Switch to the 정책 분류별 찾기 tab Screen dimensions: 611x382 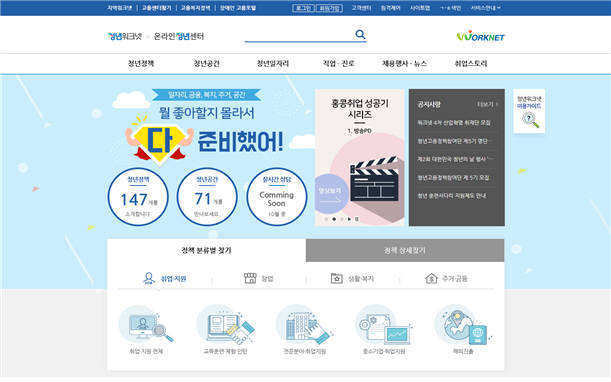coord(207,250)
